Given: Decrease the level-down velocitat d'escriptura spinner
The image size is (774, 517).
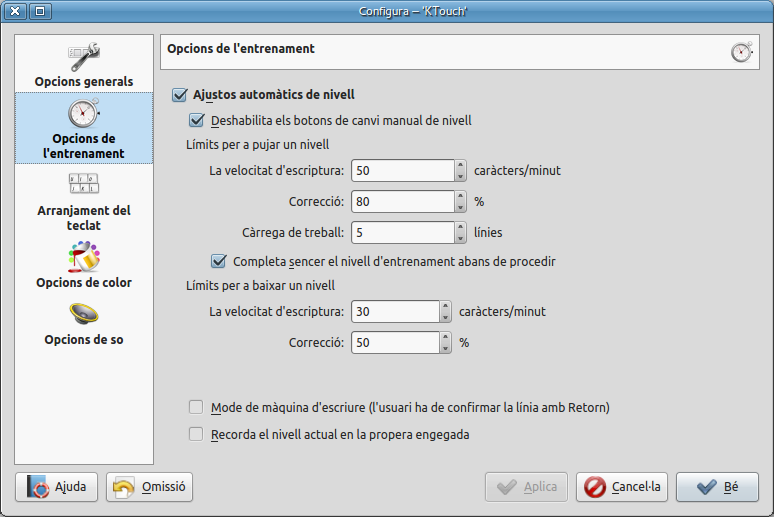Looking at the screenshot, I should pyautogui.click(x=445, y=317).
